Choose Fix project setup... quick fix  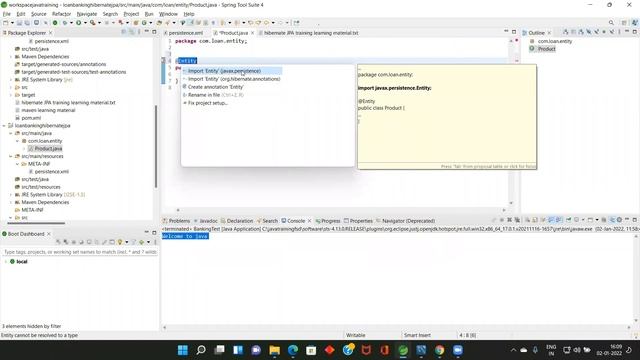click(207, 103)
